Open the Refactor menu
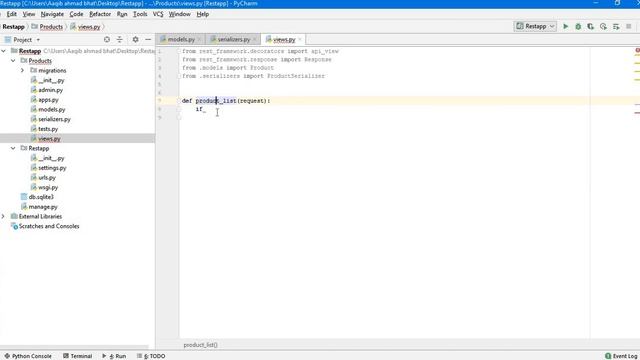The width and height of the screenshot is (640, 360). click(100, 14)
